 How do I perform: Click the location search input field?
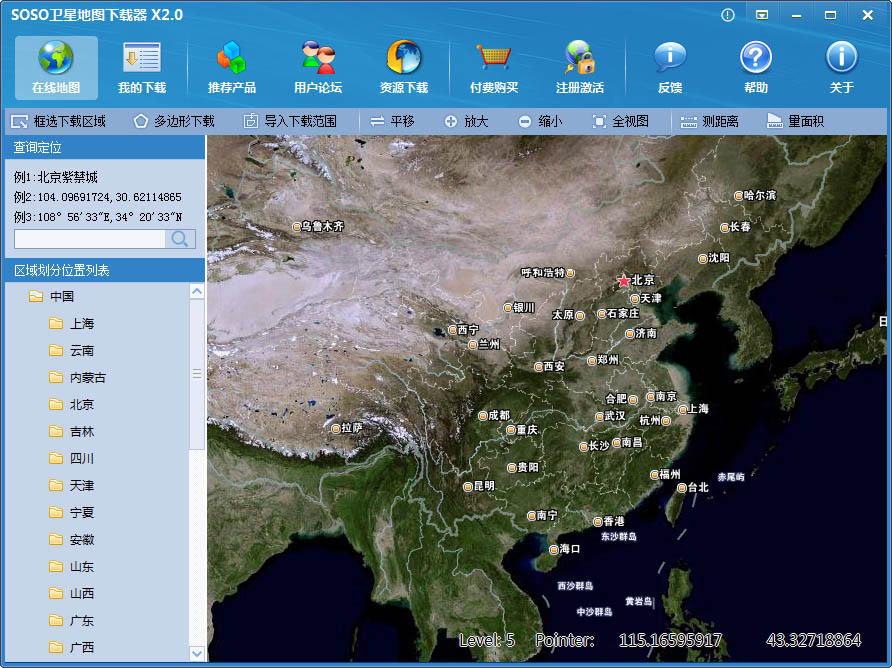click(90, 239)
